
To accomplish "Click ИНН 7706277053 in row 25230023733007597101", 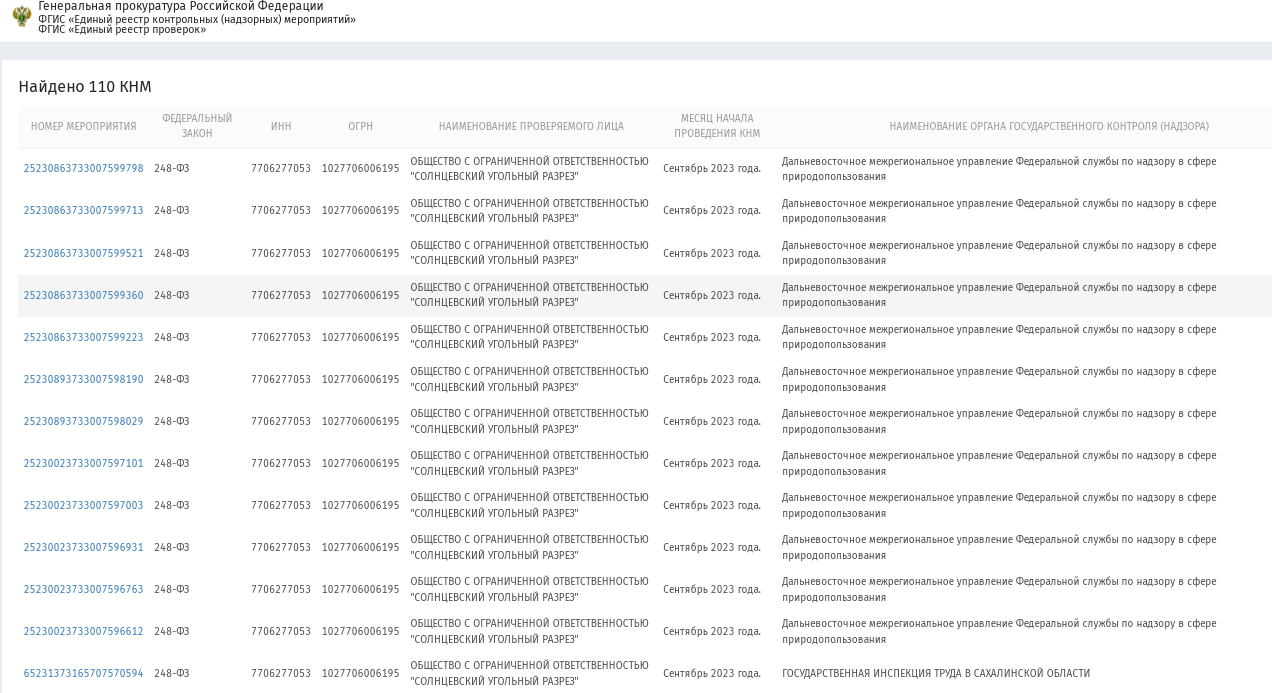I will point(281,463).
